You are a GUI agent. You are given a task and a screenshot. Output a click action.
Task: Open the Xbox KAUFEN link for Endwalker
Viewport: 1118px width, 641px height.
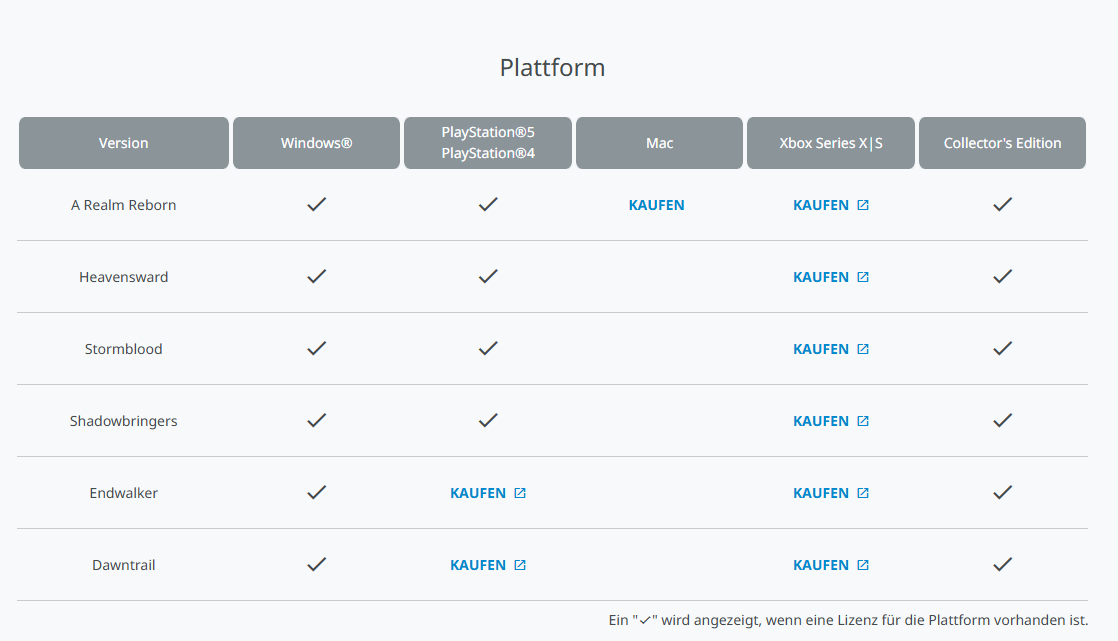pyautogui.click(x=831, y=493)
